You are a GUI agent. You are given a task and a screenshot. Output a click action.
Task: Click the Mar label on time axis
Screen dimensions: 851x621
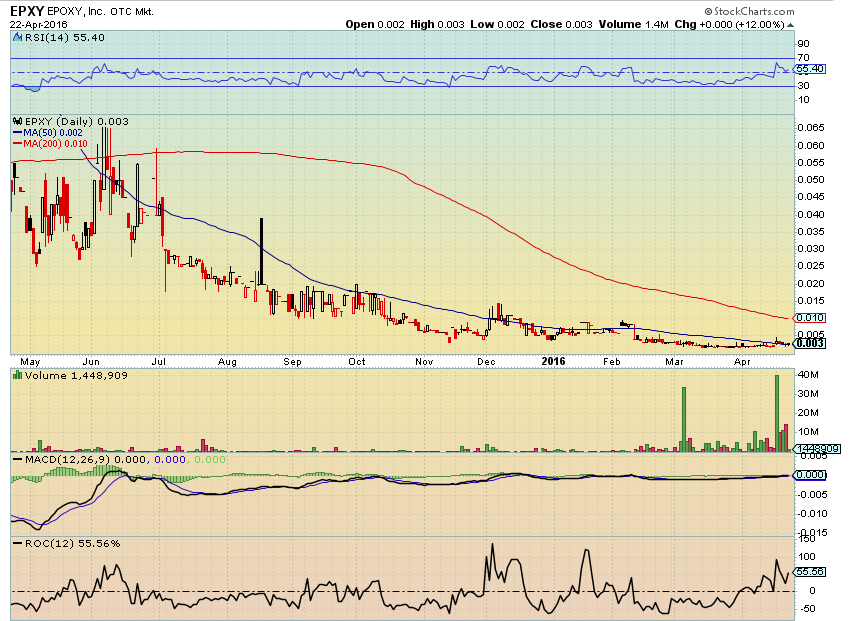pyautogui.click(x=674, y=362)
